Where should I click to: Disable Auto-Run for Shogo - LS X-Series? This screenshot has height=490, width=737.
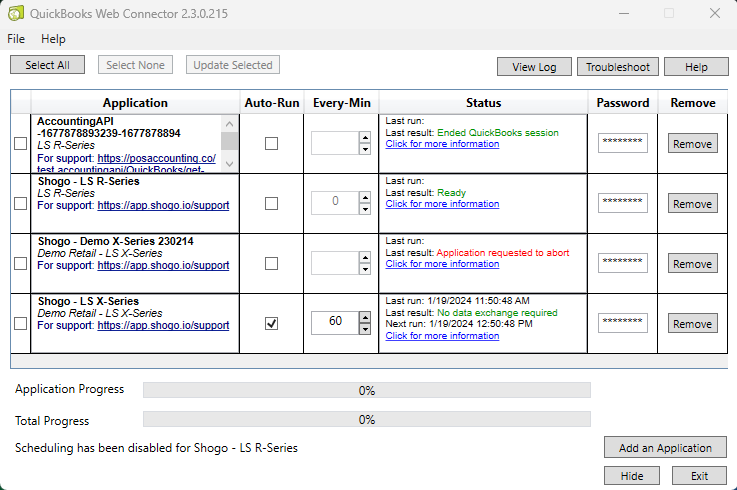[x=271, y=324]
